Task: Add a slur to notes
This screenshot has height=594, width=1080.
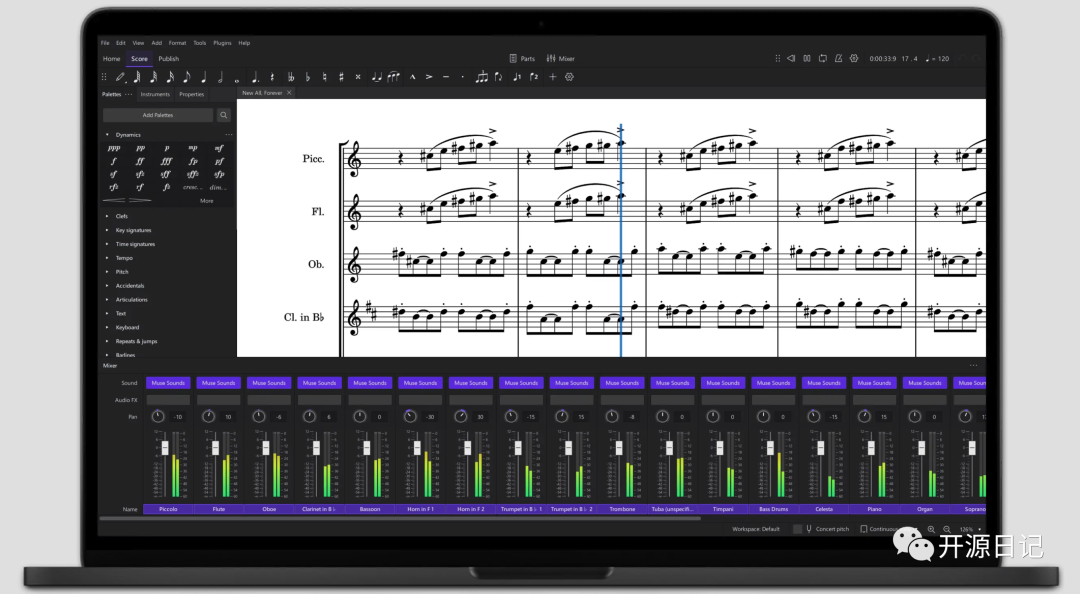Action: (x=393, y=77)
